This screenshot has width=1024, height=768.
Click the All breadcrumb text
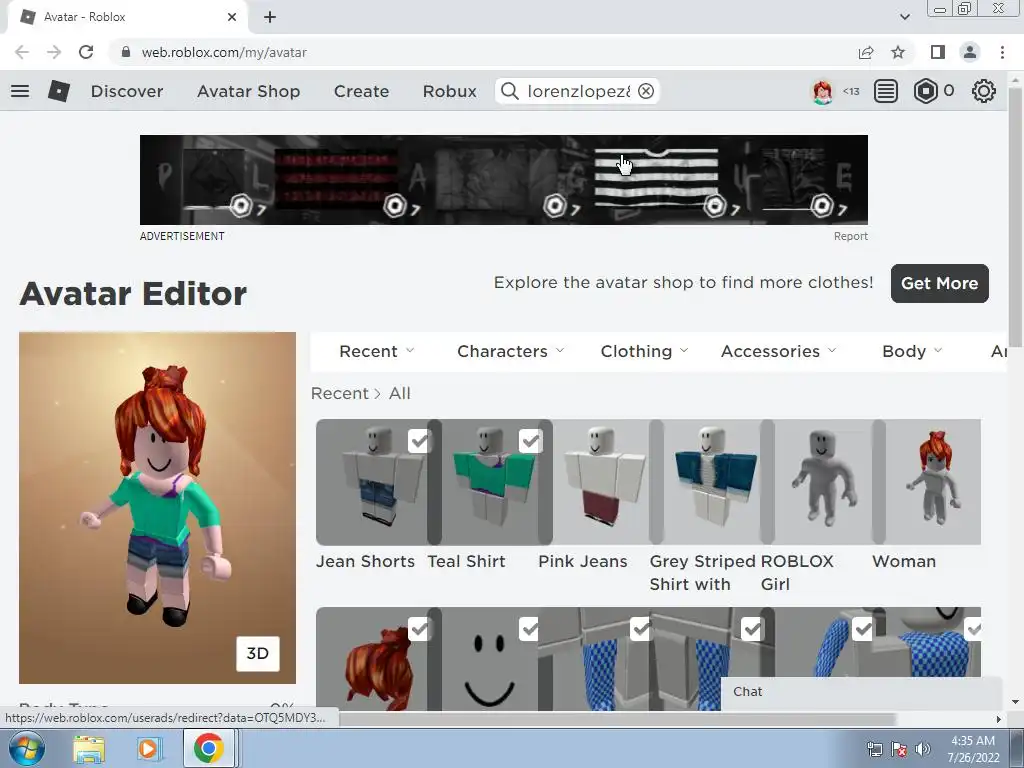coord(400,393)
